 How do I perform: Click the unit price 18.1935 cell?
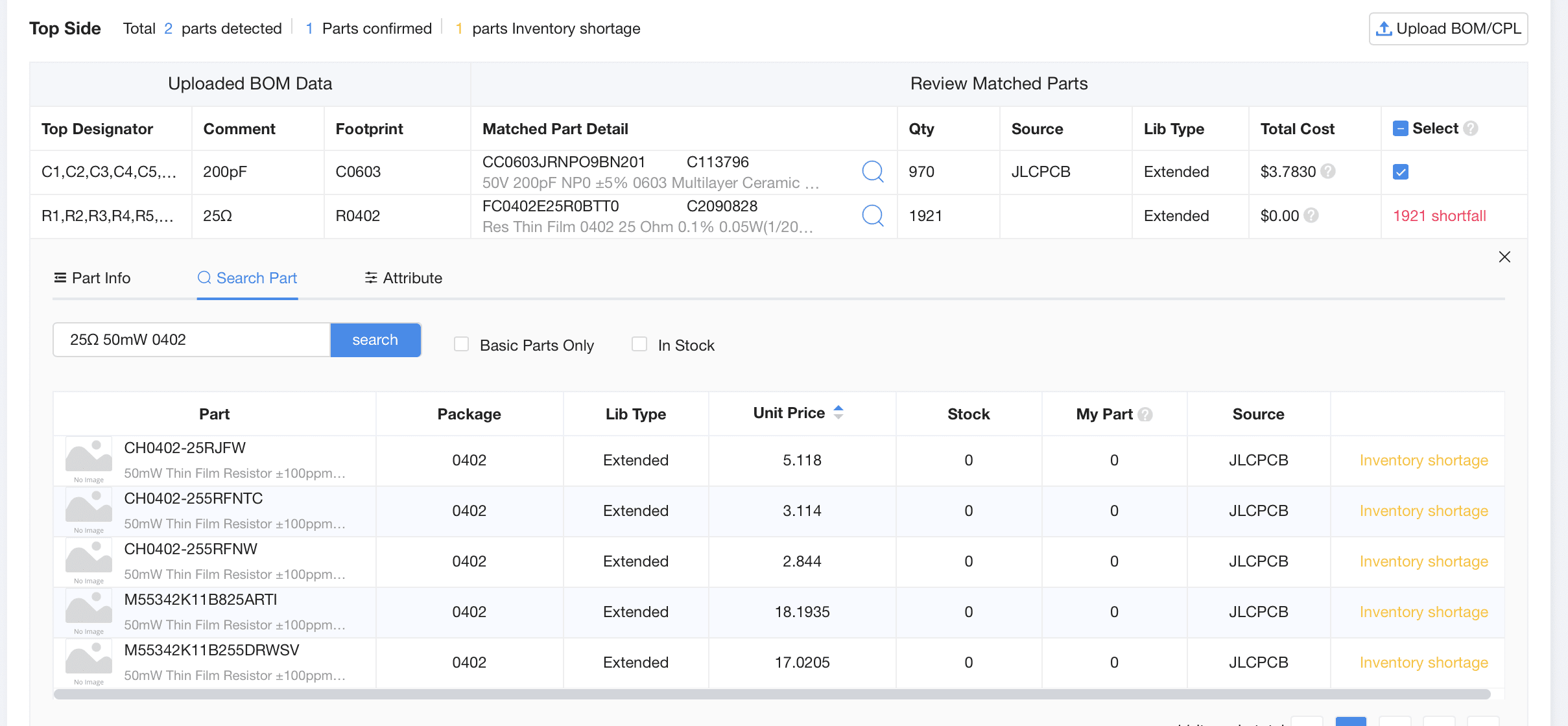[802, 612]
